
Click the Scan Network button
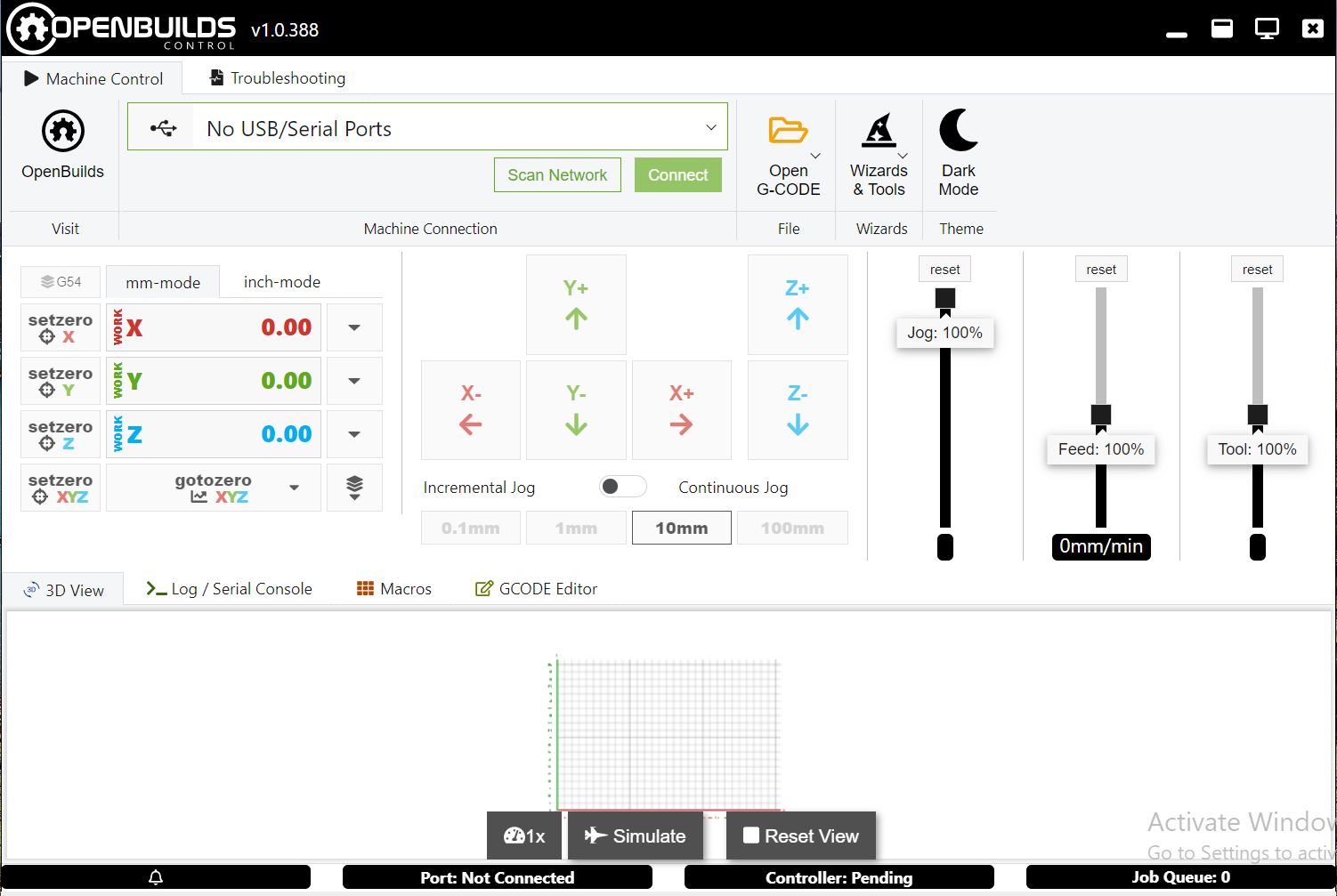click(557, 175)
